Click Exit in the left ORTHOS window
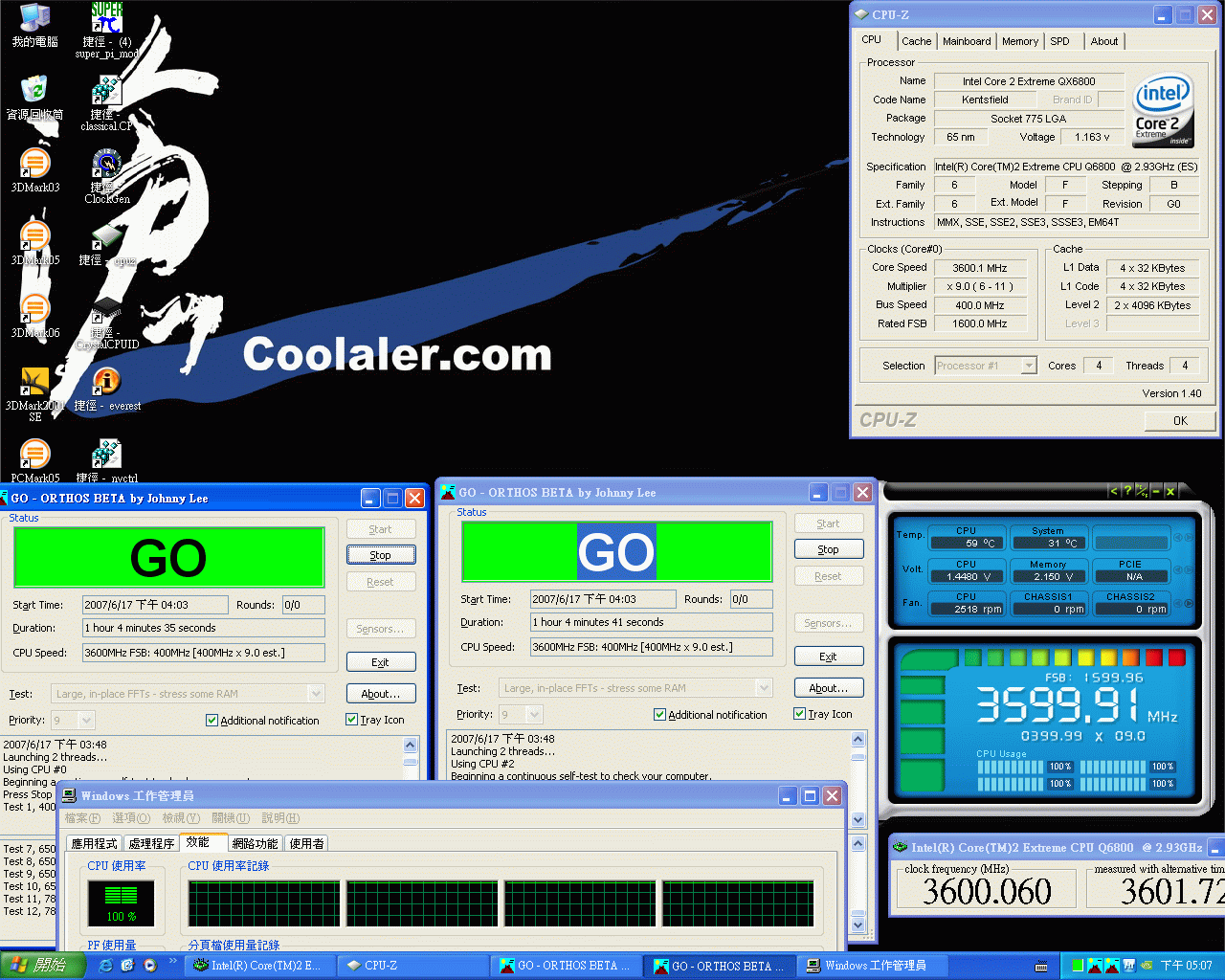 pyautogui.click(x=380, y=662)
